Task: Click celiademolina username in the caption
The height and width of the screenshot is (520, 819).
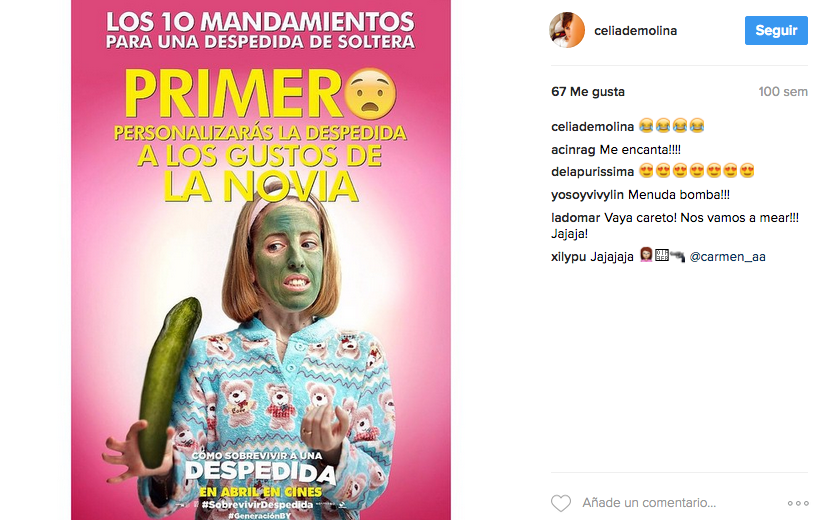Action: pyautogui.click(x=592, y=127)
